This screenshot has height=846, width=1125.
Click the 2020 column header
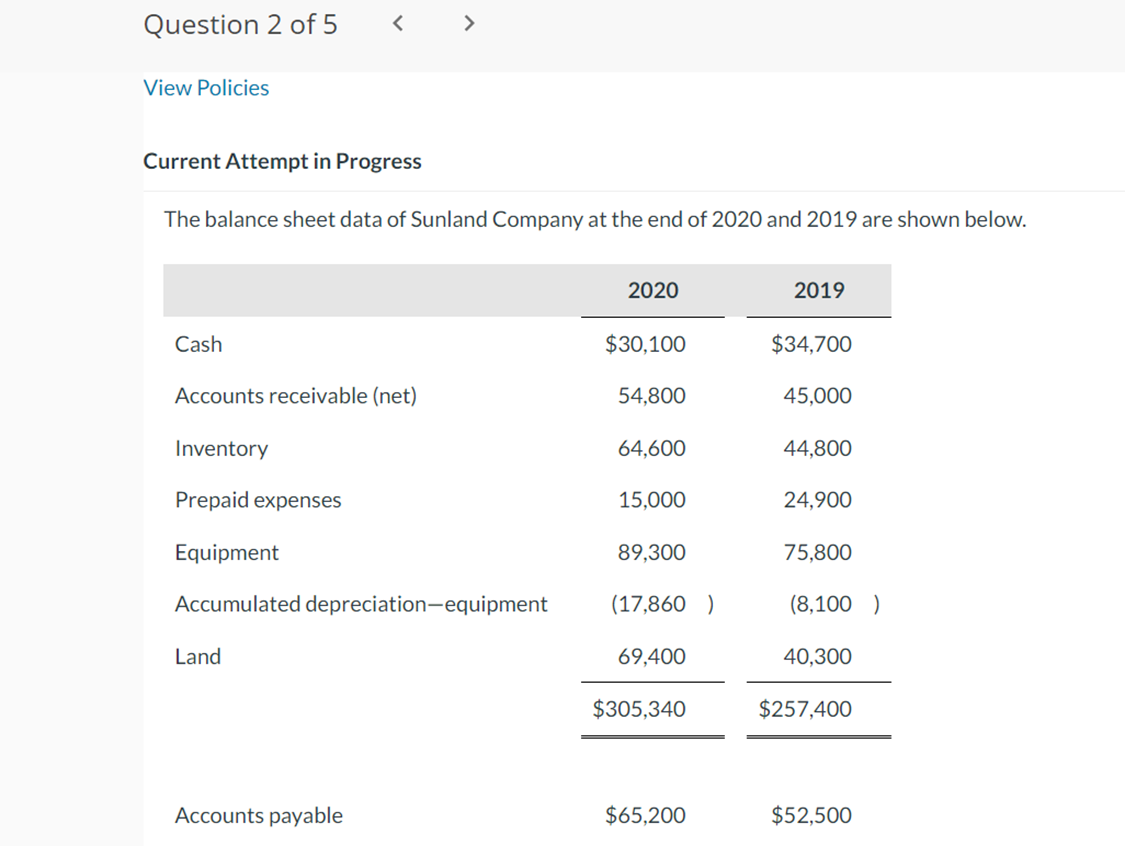click(x=652, y=290)
